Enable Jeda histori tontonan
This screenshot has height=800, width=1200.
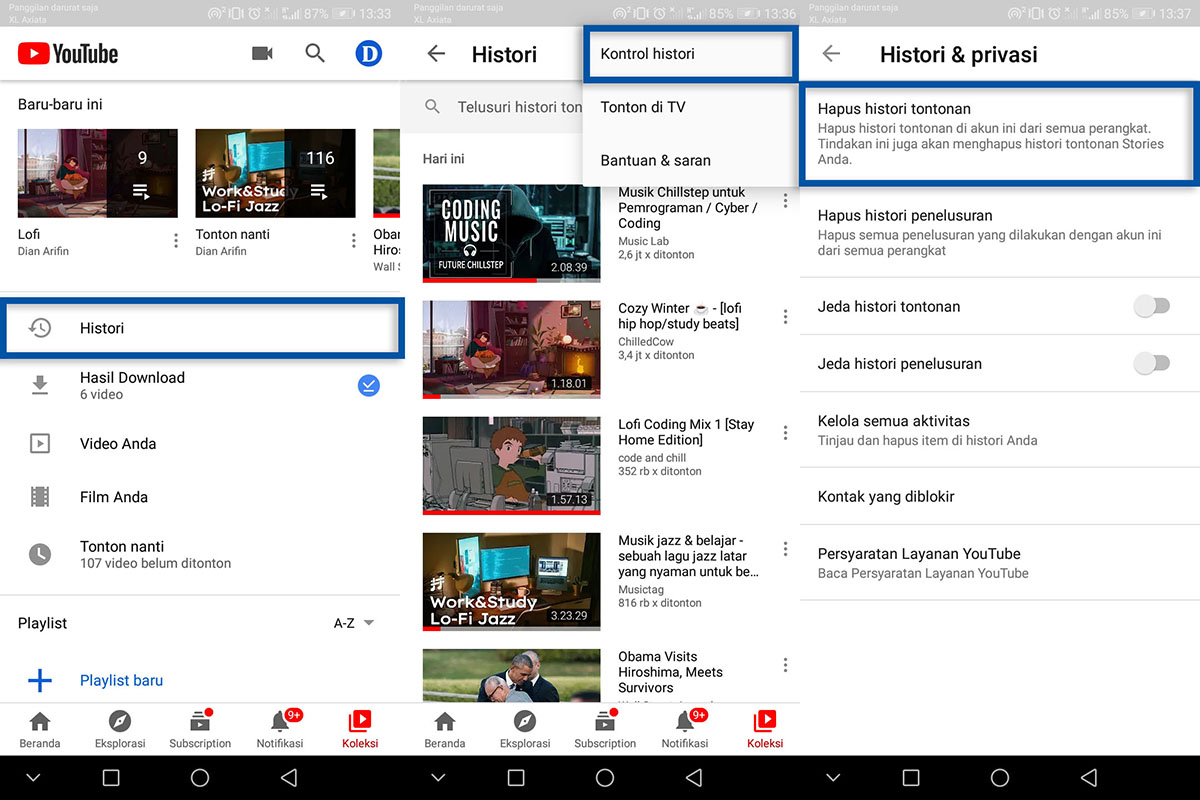coord(1151,308)
